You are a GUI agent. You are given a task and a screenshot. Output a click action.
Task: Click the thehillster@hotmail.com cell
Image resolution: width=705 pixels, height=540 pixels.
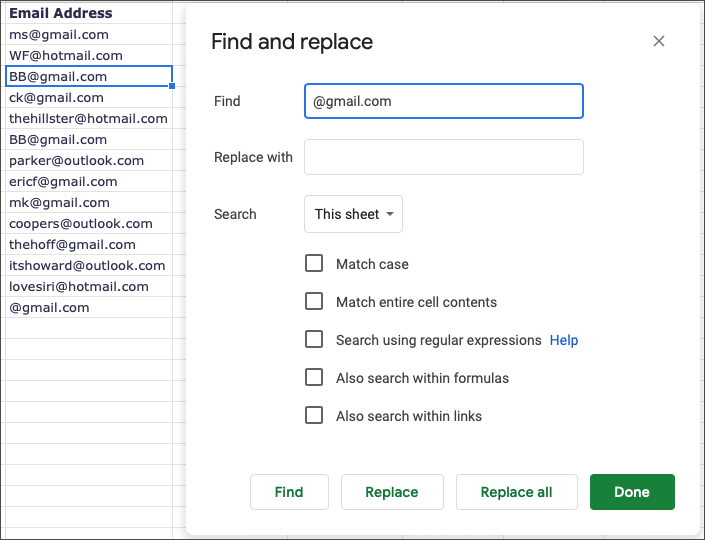pos(88,118)
